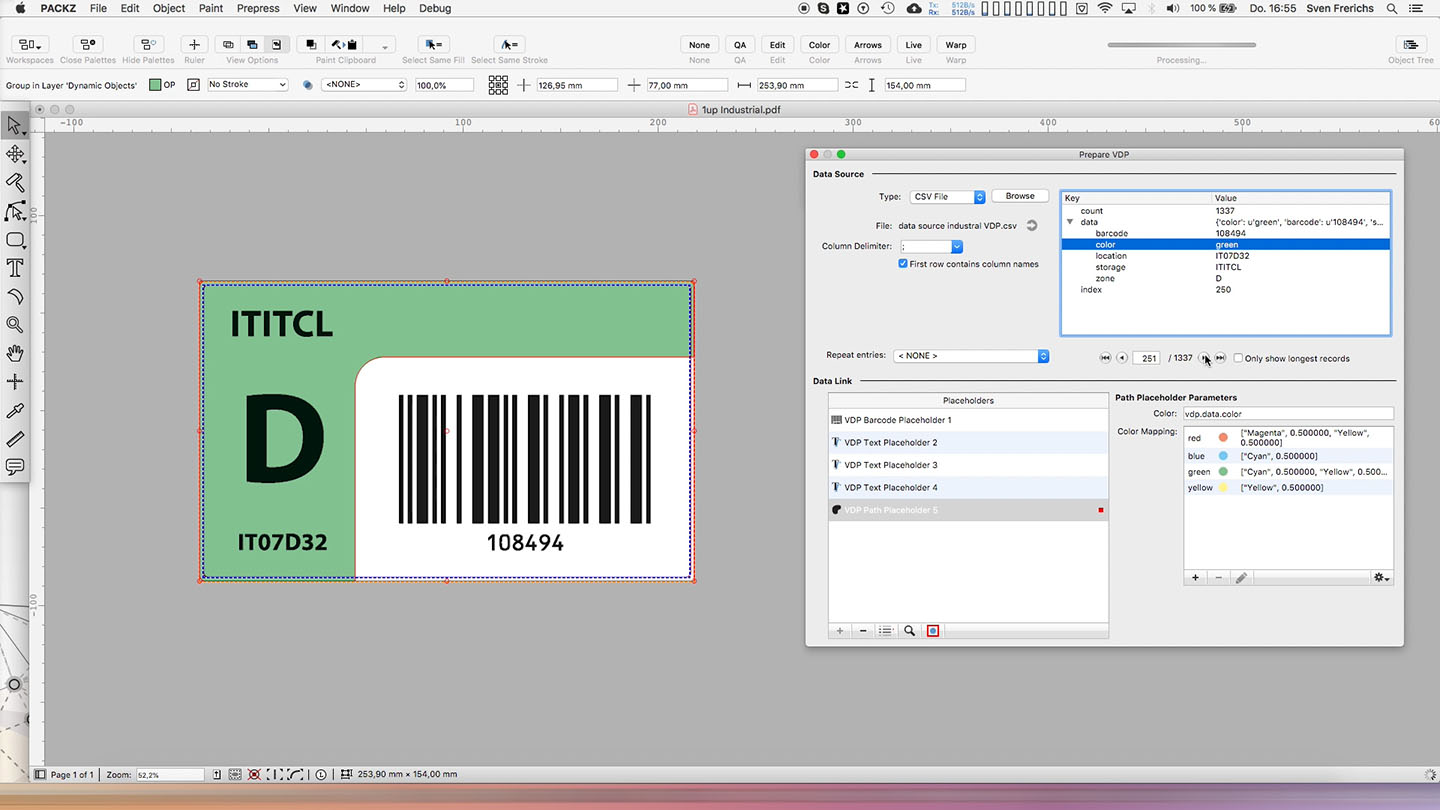
Task: Open the Paint menu
Action: (x=211, y=8)
